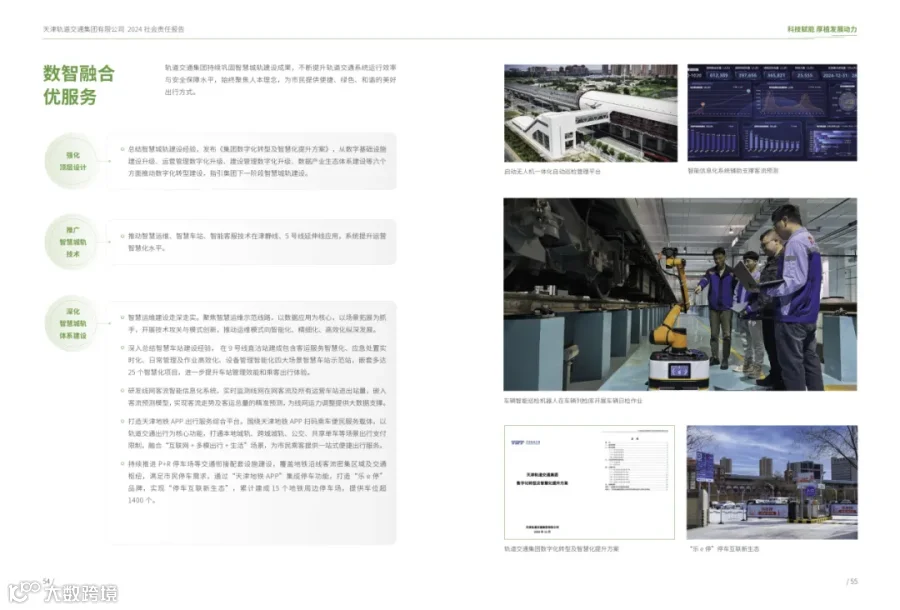Screen dimensions: 900x610
Task: Click the green header label "科技赋能 厚植发展动力"
Action: tap(822, 29)
